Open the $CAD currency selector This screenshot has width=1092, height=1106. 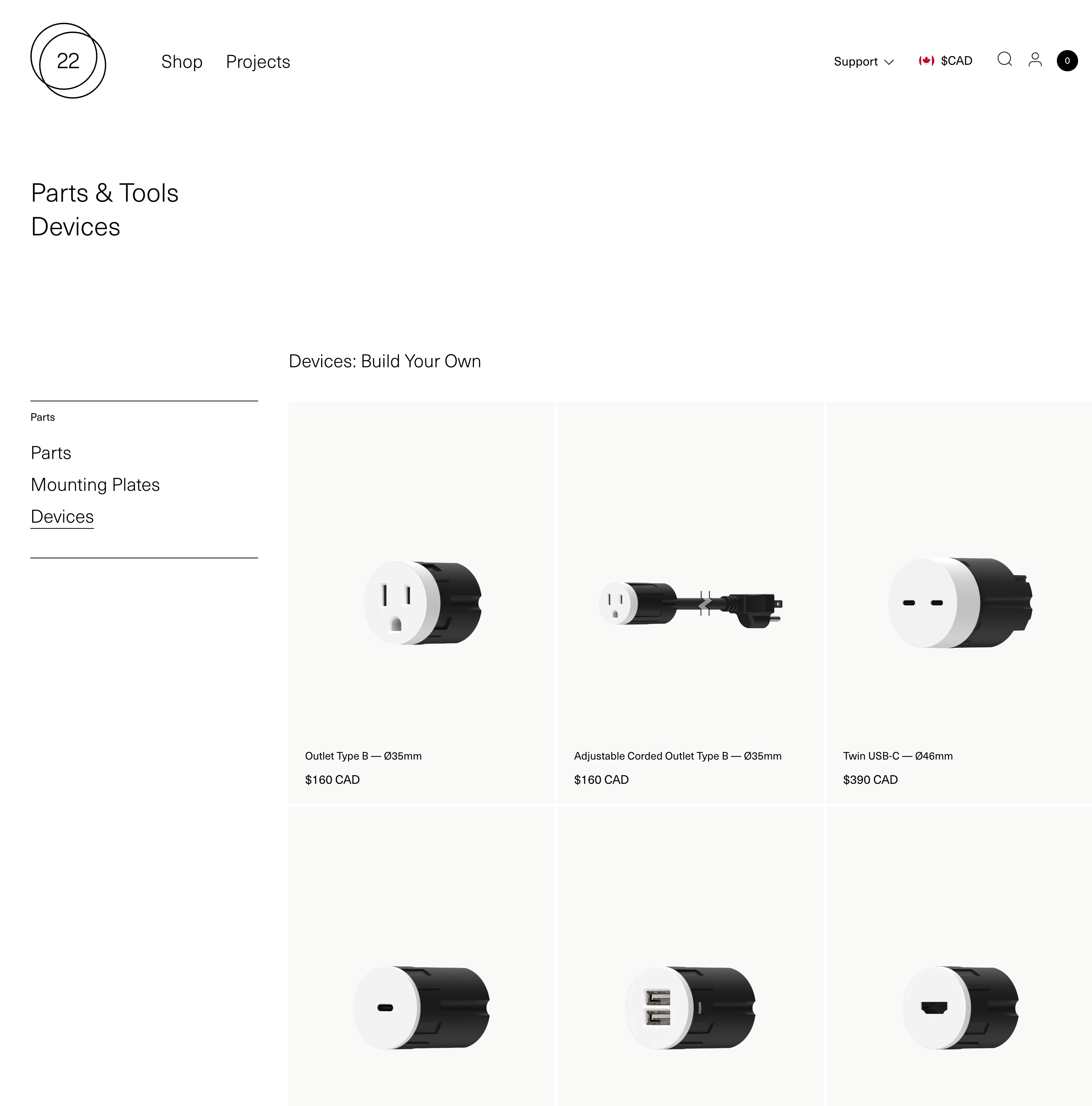[955, 60]
